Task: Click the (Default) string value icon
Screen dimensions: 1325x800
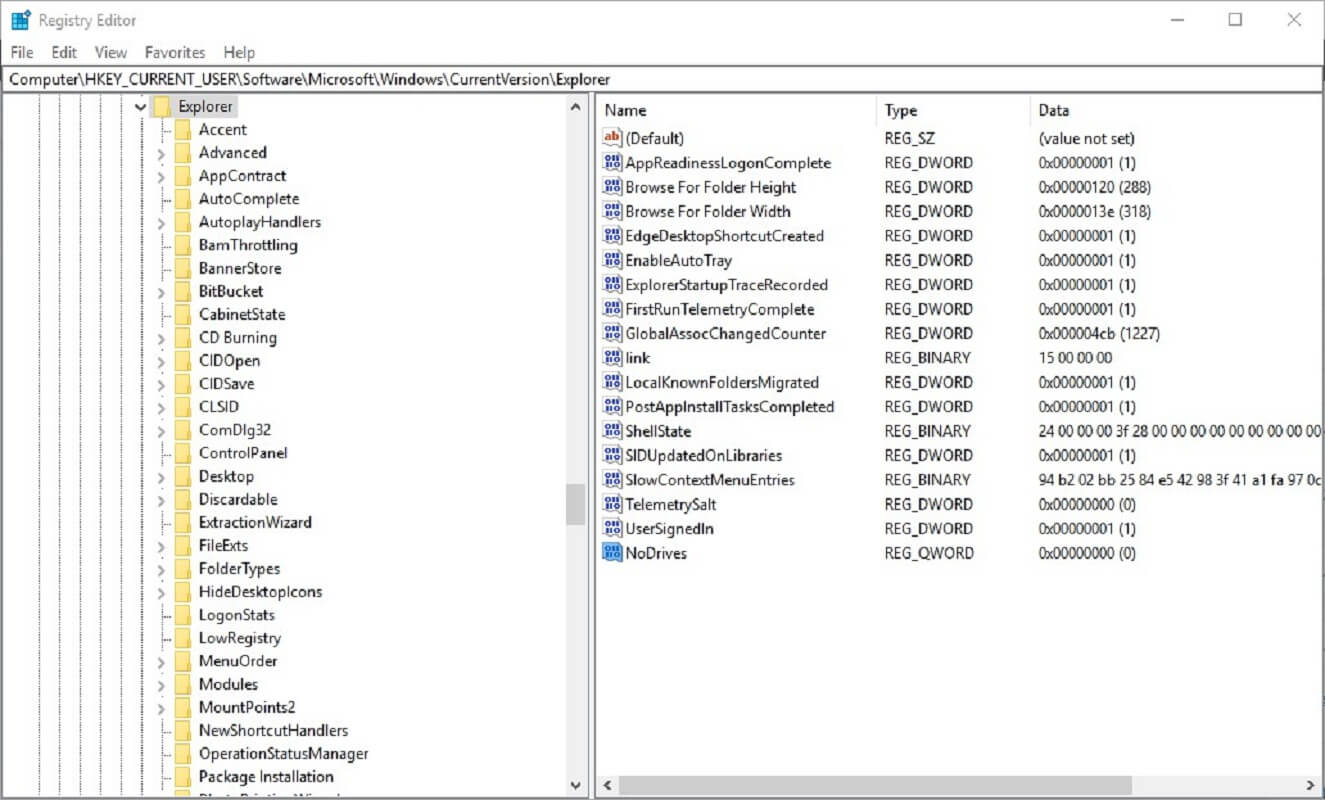Action: point(612,138)
